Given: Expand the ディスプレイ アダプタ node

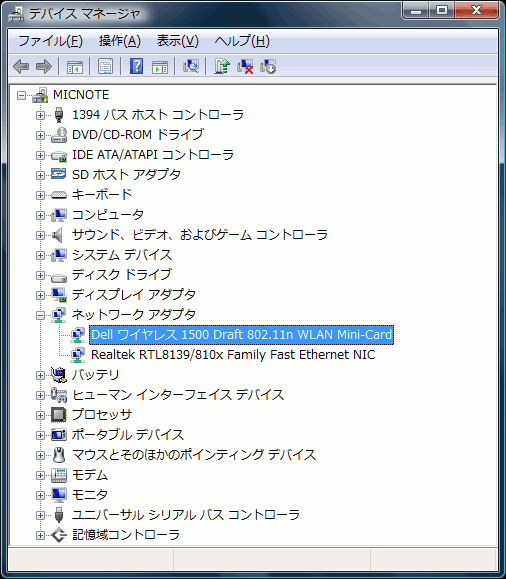Looking at the screenshot, I should pyautogui.click(x=40, y=295).
